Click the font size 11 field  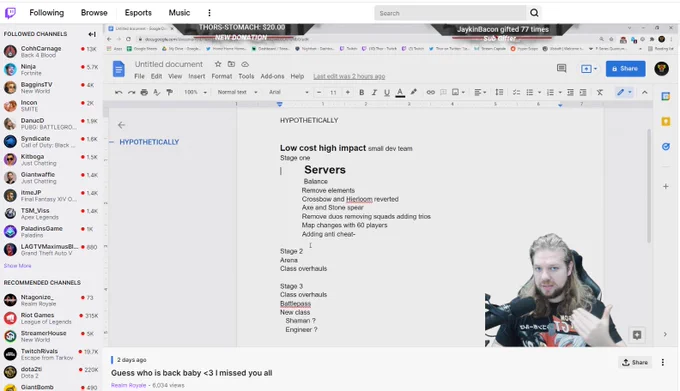tap(333, 92)
